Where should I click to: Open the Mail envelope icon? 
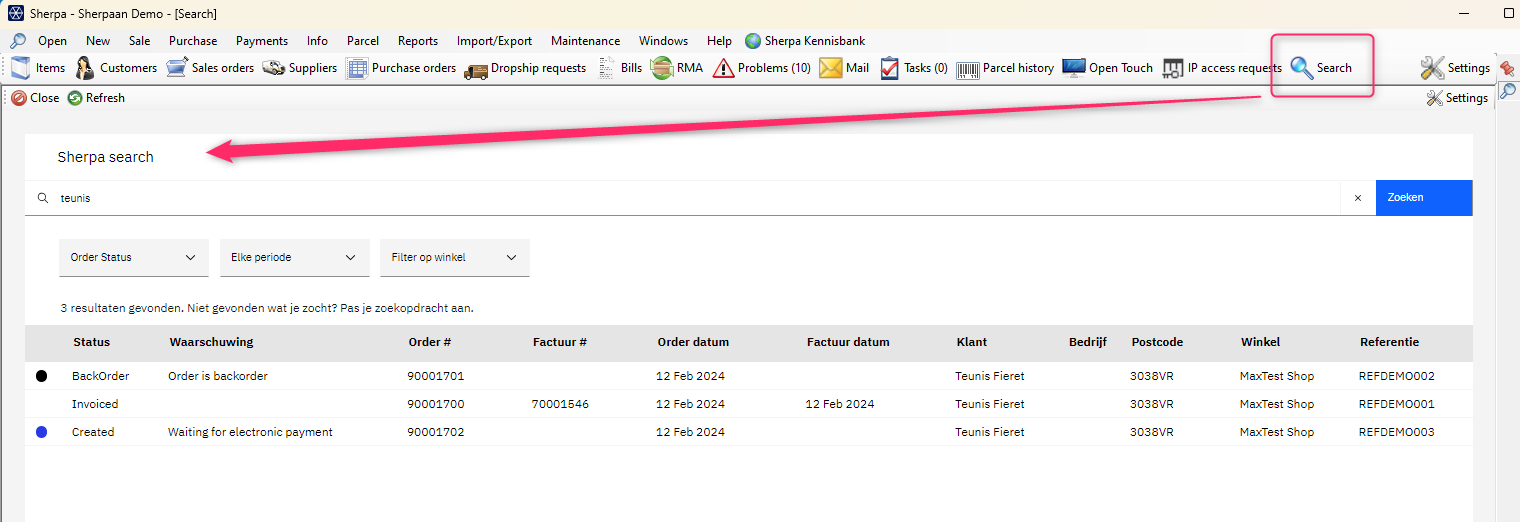point(844,68)
